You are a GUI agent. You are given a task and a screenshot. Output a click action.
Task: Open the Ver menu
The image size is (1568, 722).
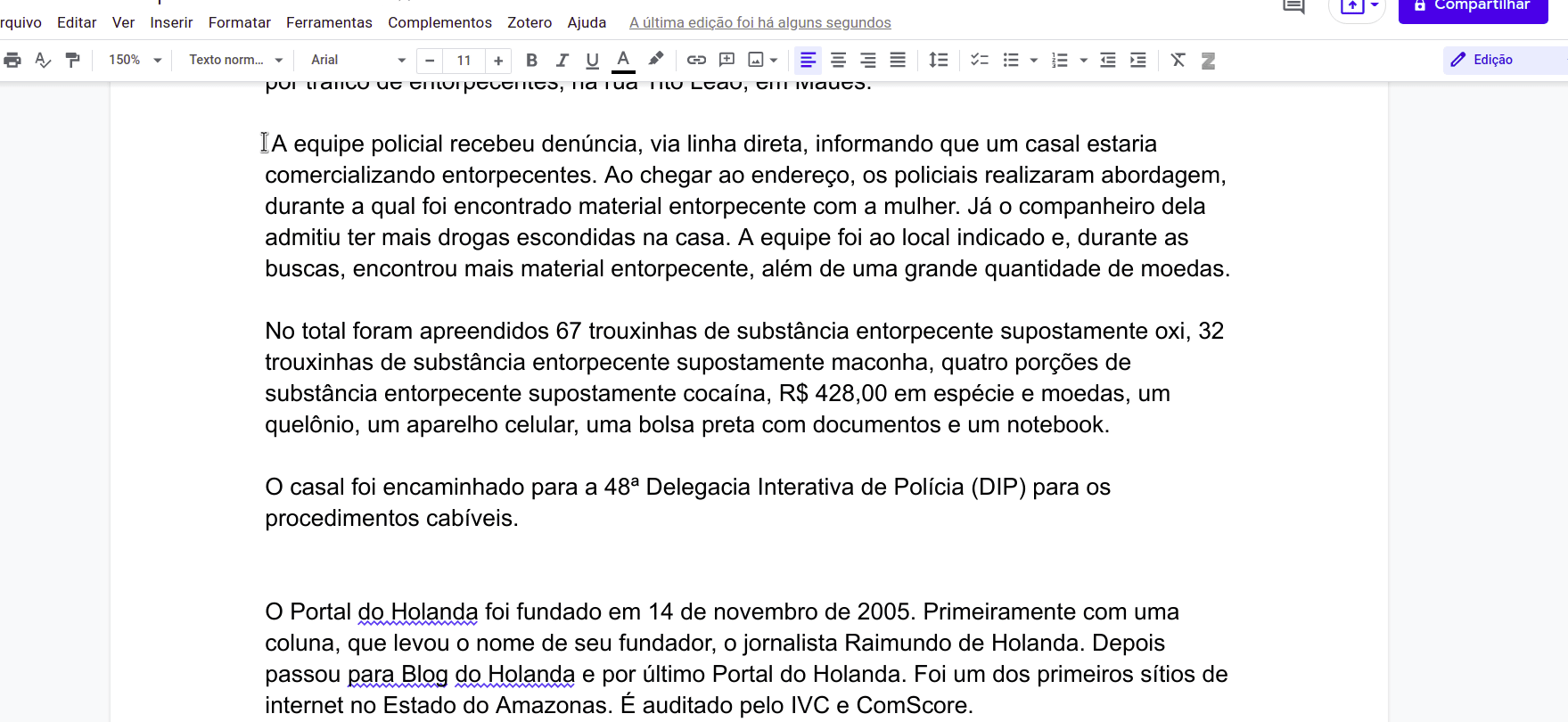coord(124,22)
